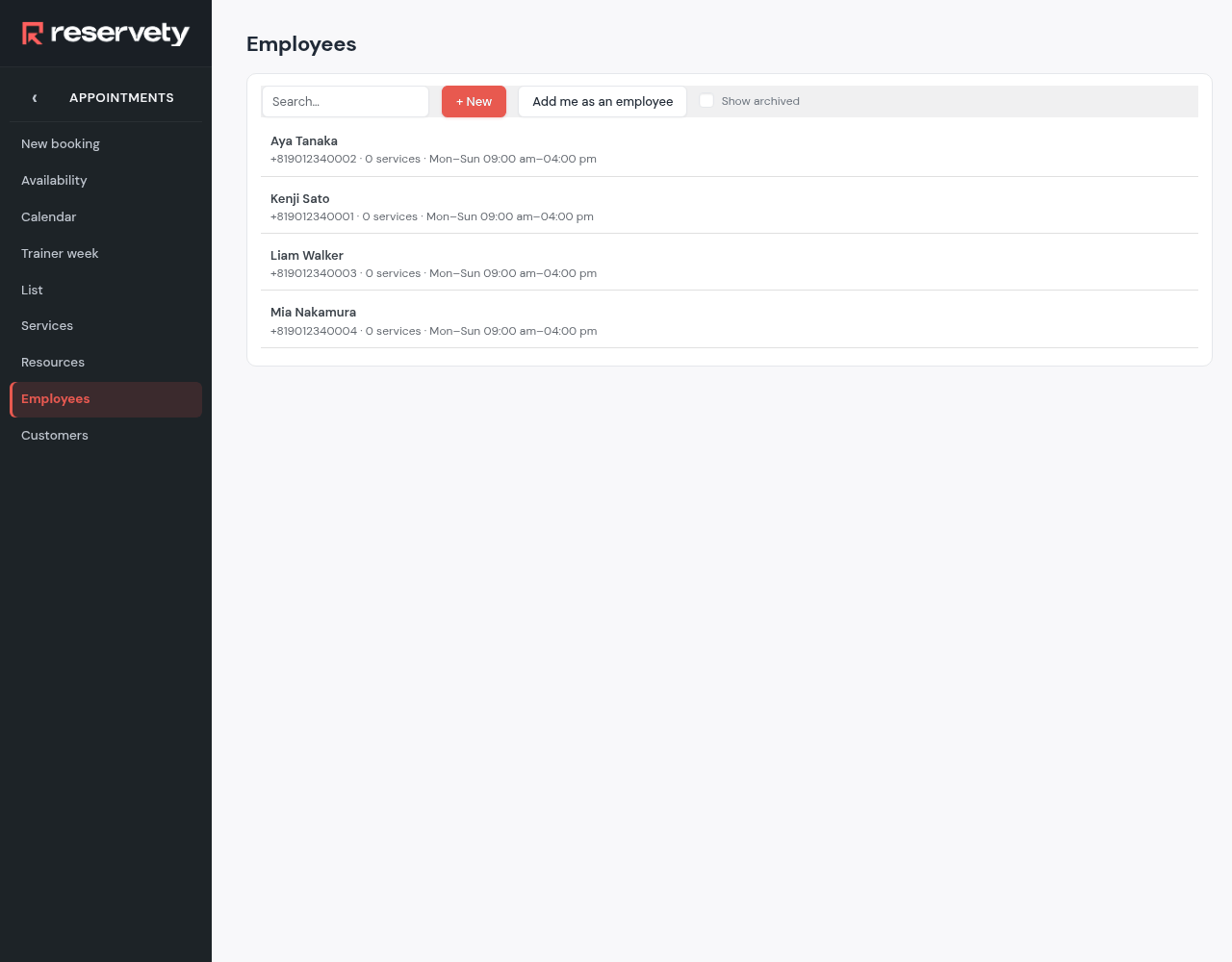Viewport: 1232px width, 962px height.
Task: Go to Customers
Action: (106, 436)
